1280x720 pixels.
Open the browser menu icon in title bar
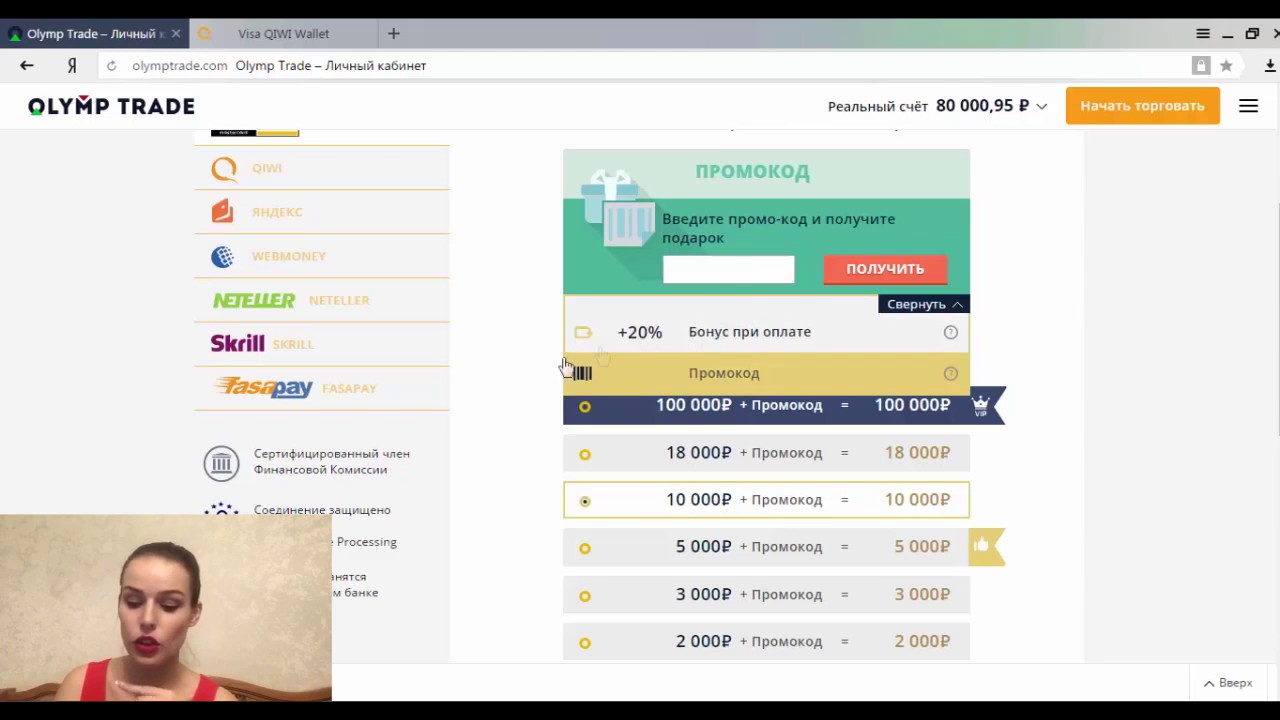point(1203,34)
